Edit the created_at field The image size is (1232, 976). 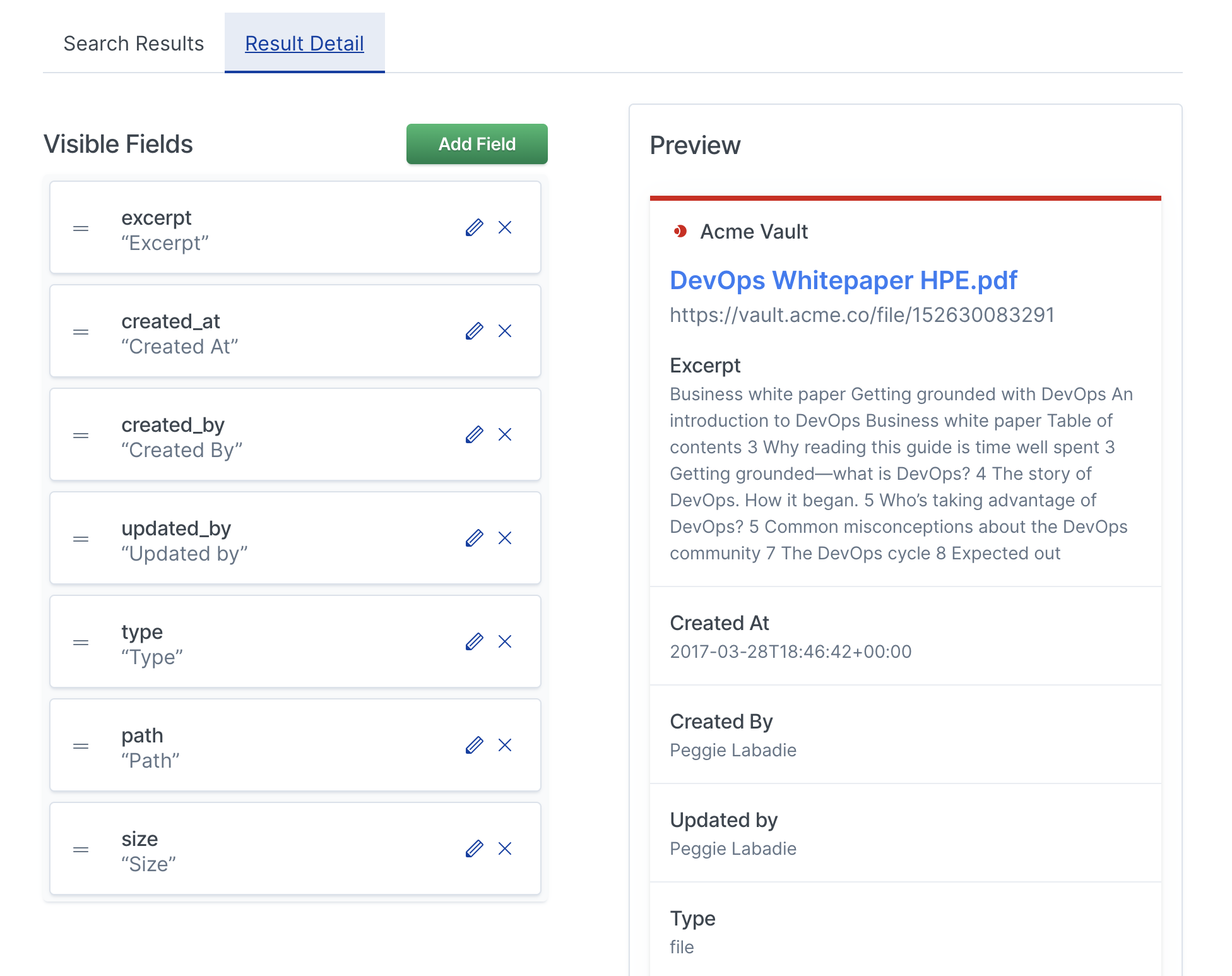[474, 331]
